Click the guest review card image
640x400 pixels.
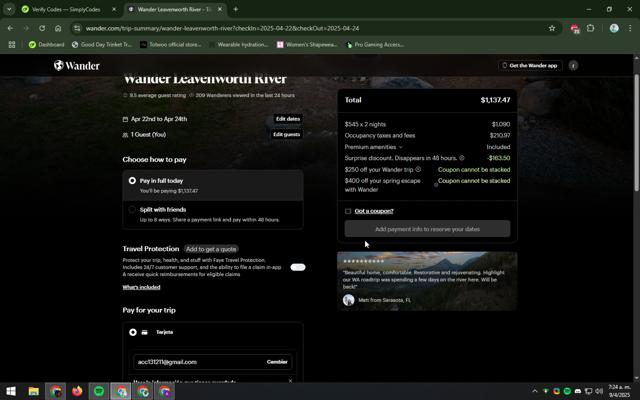click(x=427, y=281)
